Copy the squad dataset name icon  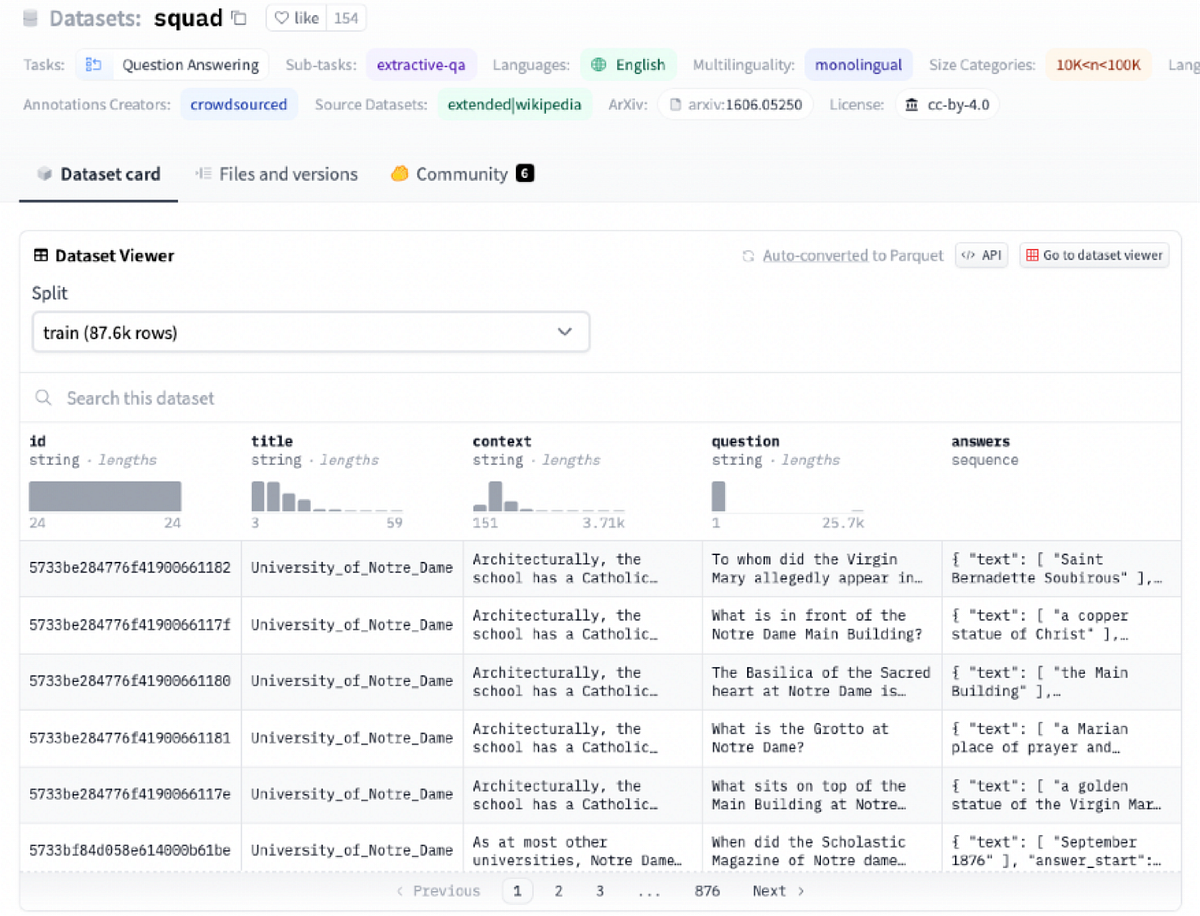238,17
